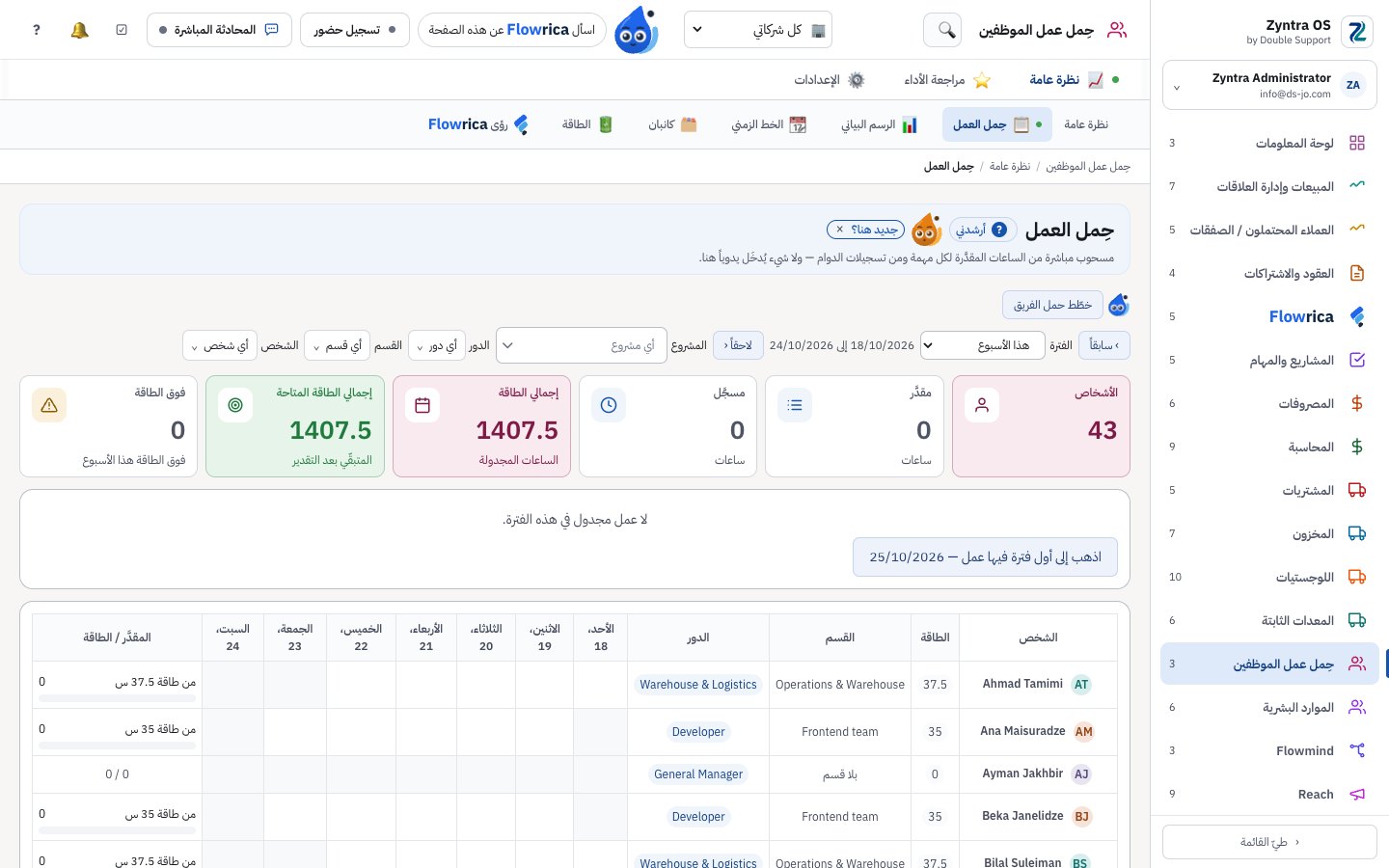Open المشتريات truck icon in sidebar
This screenshot has width=1389, height=868.
point(1357,490)
